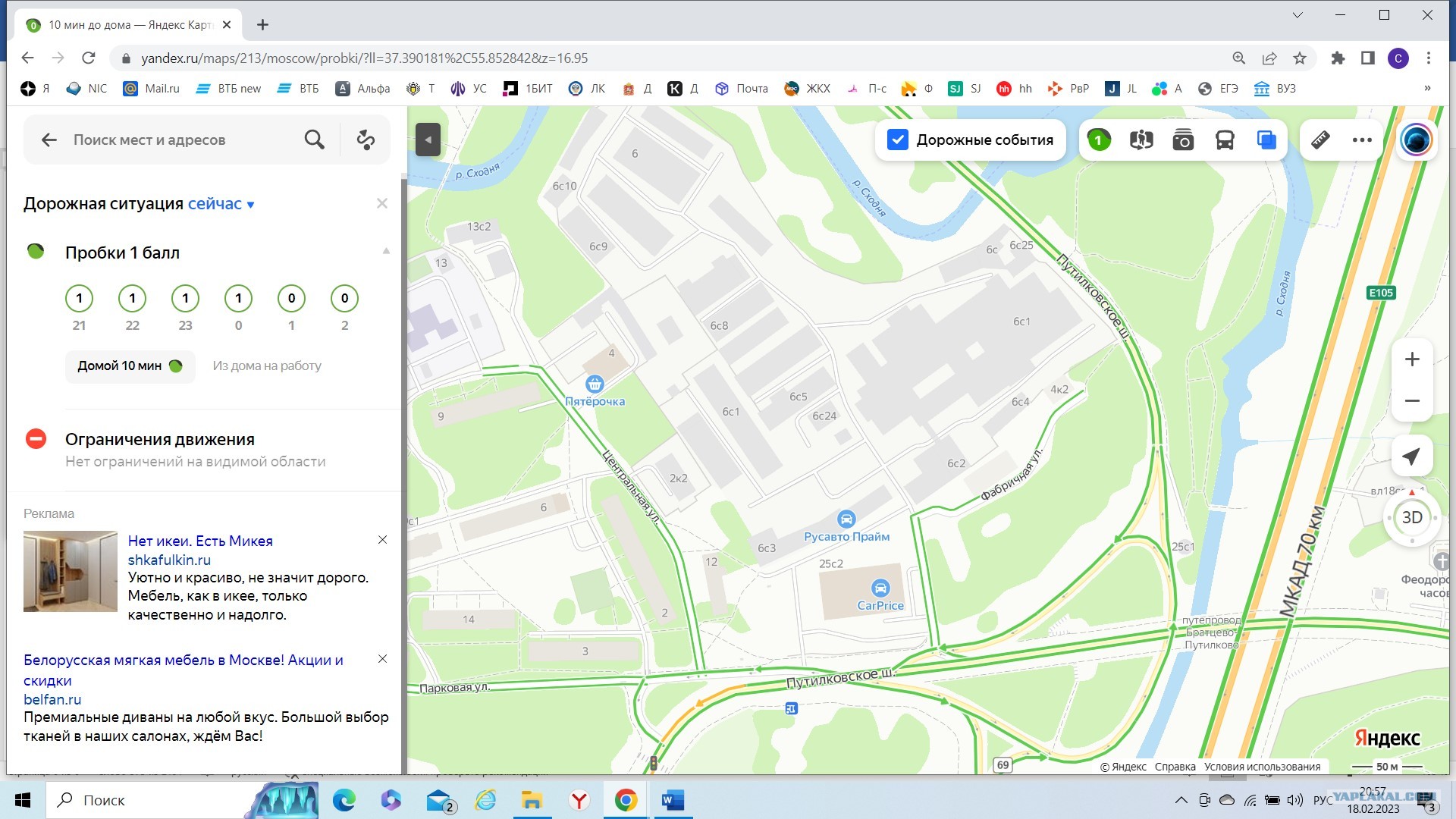Close the Яндекс Карты browser tab

tap(227, 25)
